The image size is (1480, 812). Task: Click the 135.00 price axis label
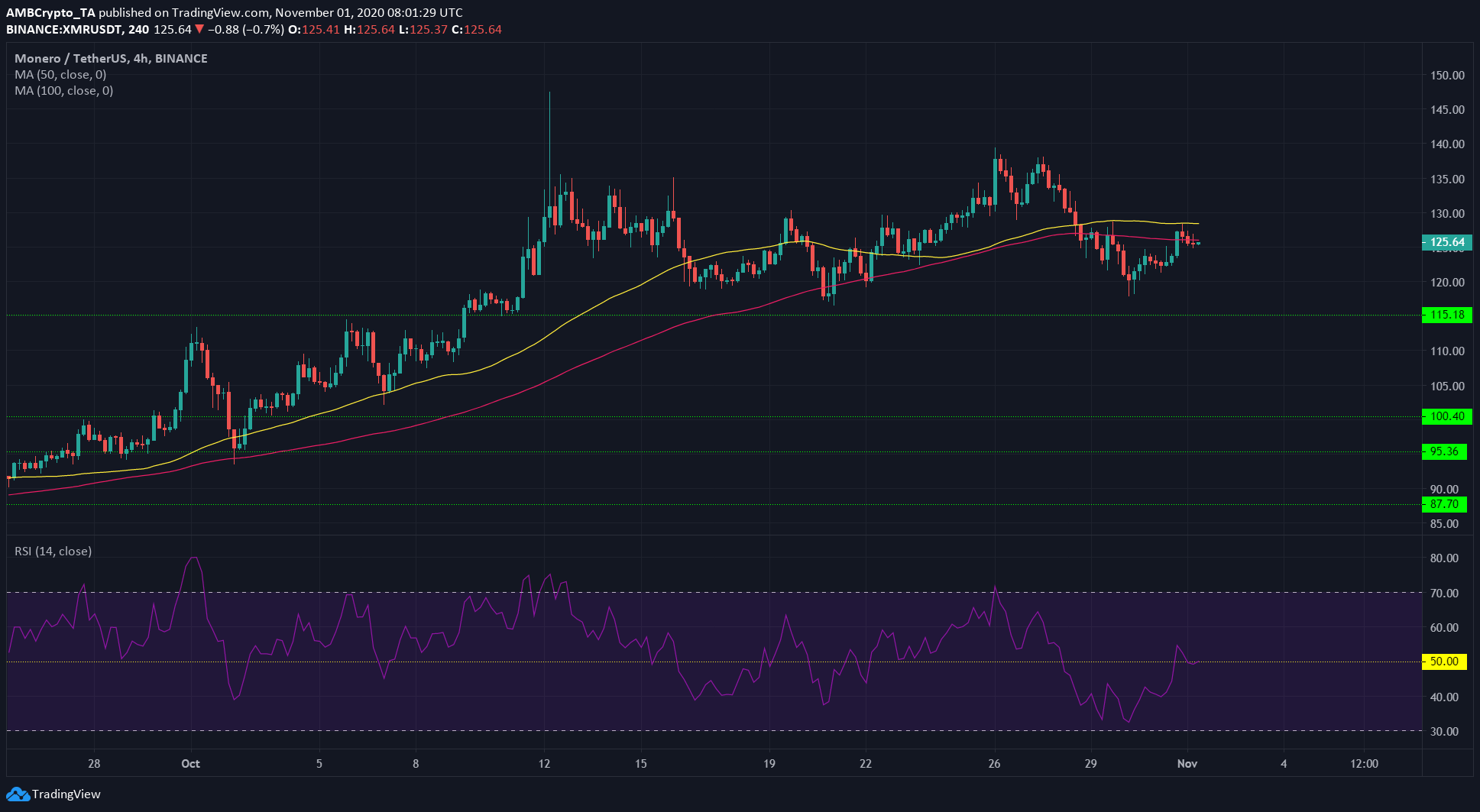coord(1447,180)
